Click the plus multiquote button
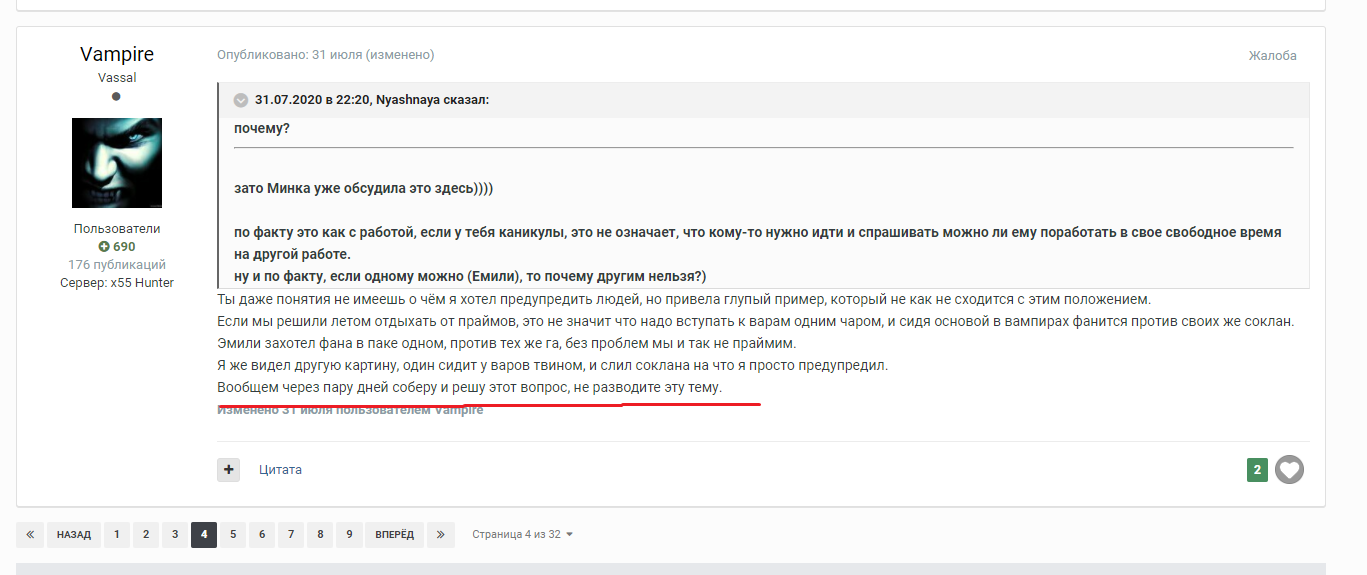The height and width of the screenshot is (575, 1367). 228,469
